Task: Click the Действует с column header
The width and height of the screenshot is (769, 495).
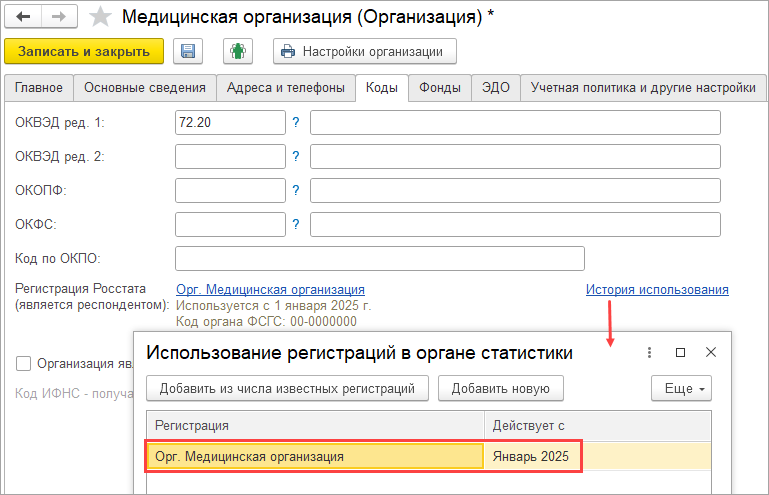Action: tap(597, 425)
